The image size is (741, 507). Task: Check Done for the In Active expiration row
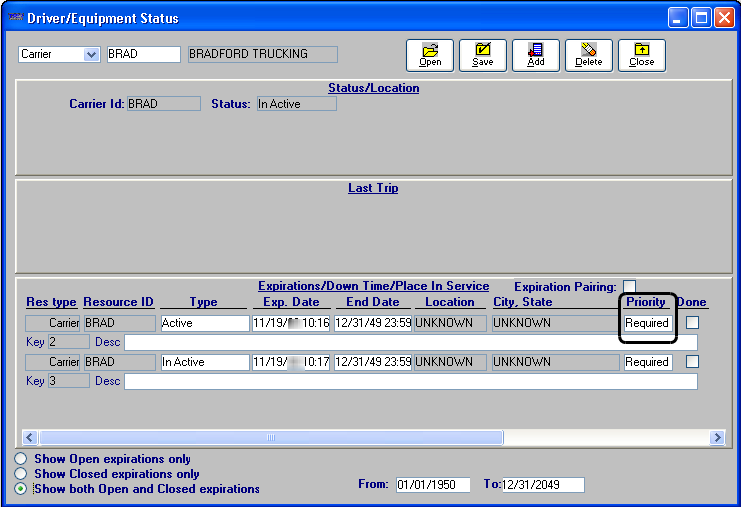coord(692,362)
